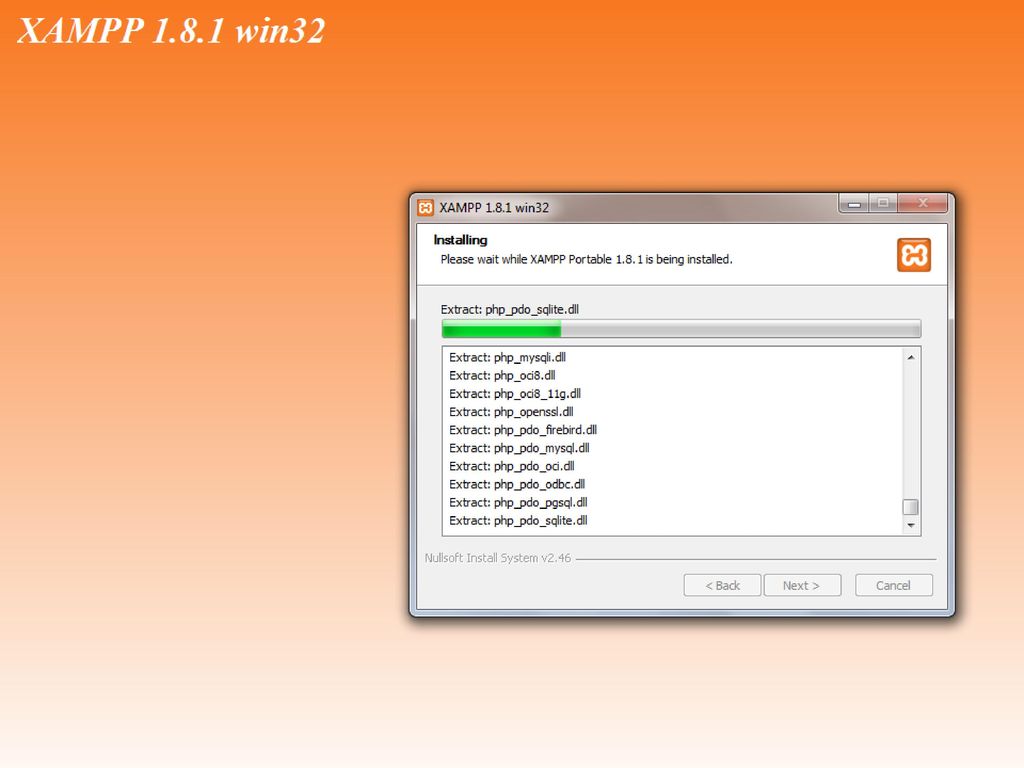Viewport: 1024px width, 768px height.
Task: Select the php_oci8_11g.dll log line
Action: click(515, 393)
